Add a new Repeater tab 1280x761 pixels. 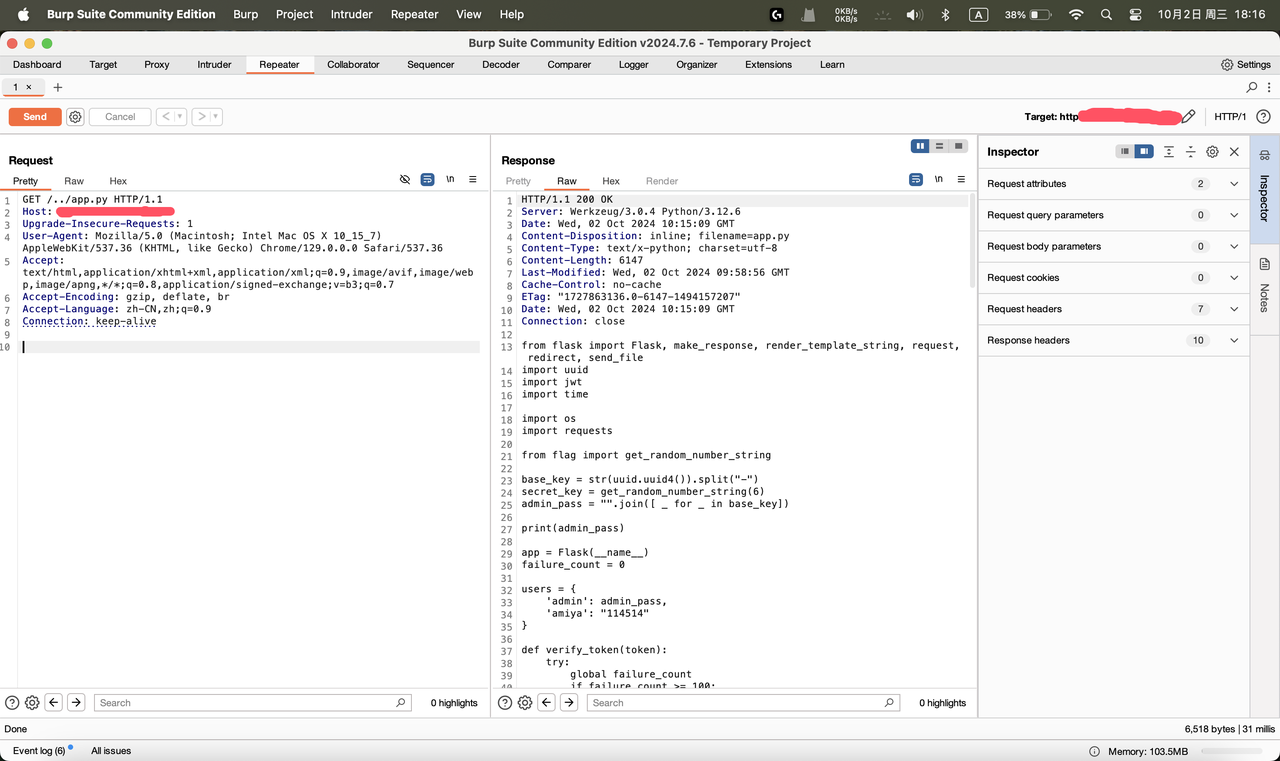coord(58,88)
